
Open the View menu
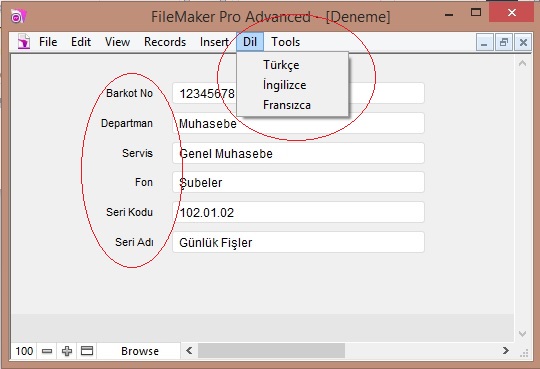tap(117, 42)
